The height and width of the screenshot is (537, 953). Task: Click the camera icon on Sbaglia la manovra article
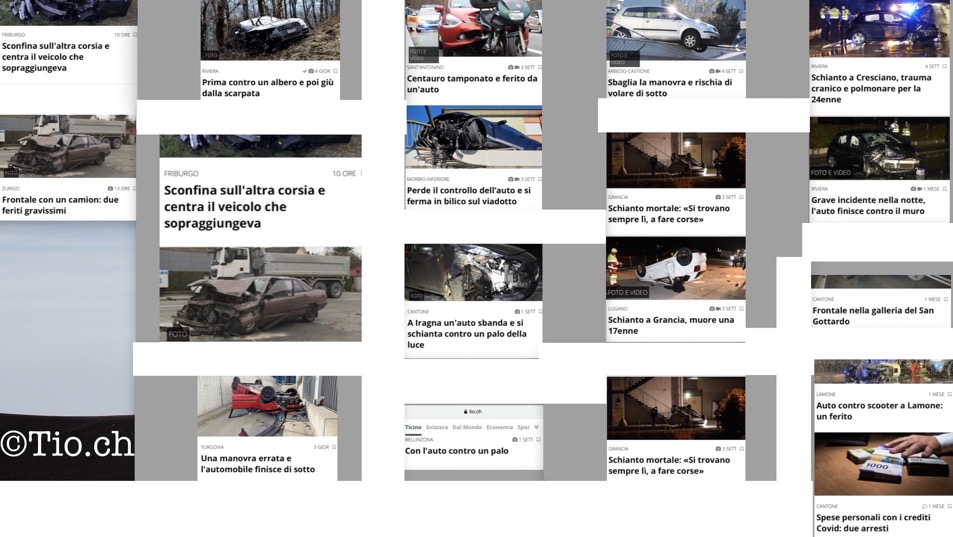713,71
